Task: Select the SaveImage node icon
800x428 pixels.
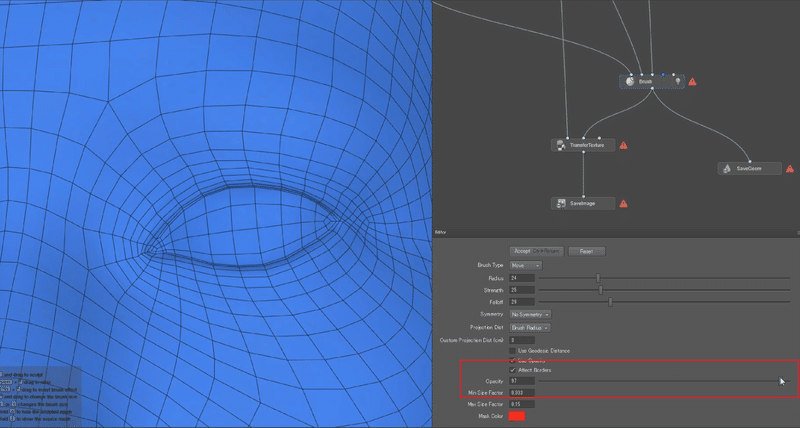Action: 561,204
